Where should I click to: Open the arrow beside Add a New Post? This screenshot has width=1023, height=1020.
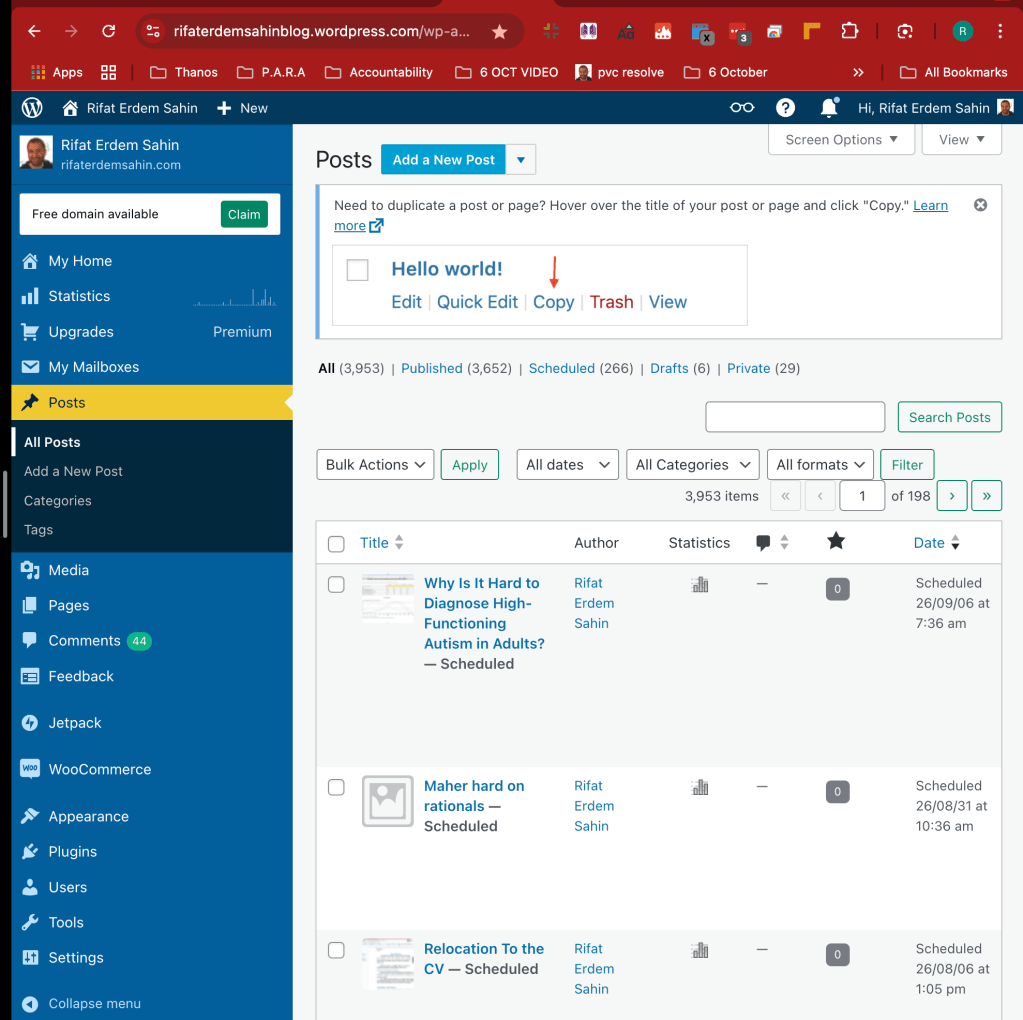tap(521, 160)
